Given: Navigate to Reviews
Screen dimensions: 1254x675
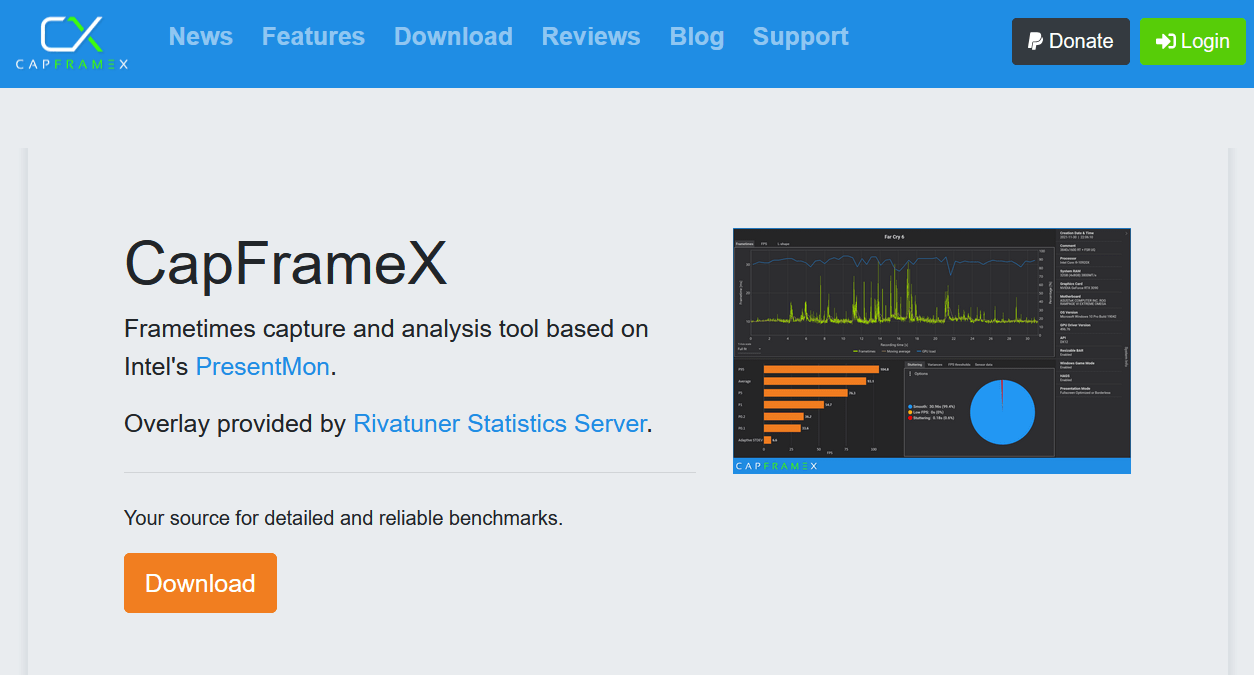Looking at the screenshot, I should pyautogui.click(x=591, y=37).
